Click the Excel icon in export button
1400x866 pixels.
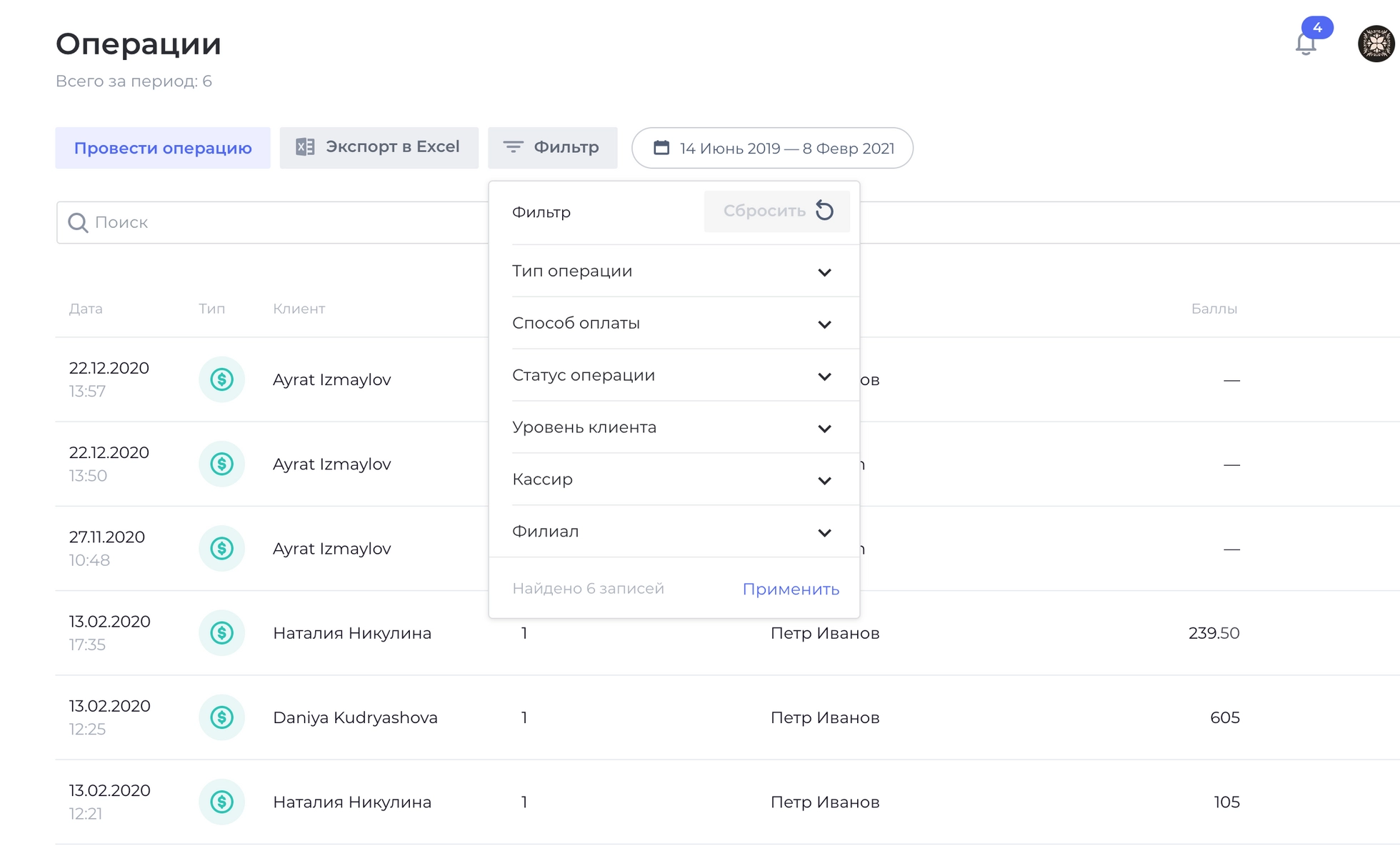[305, 147]
